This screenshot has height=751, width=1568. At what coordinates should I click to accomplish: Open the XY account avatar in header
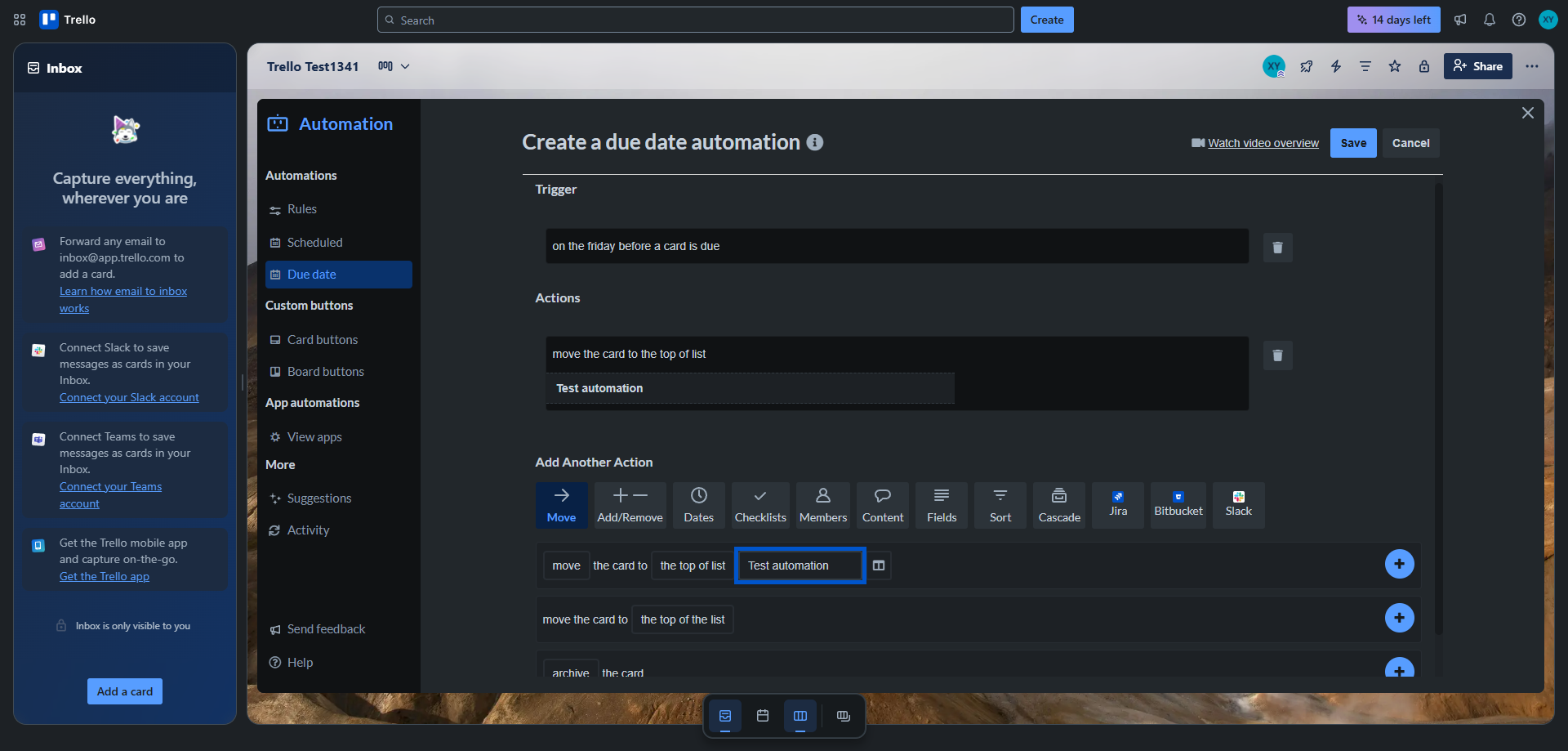pos(1548,20)
